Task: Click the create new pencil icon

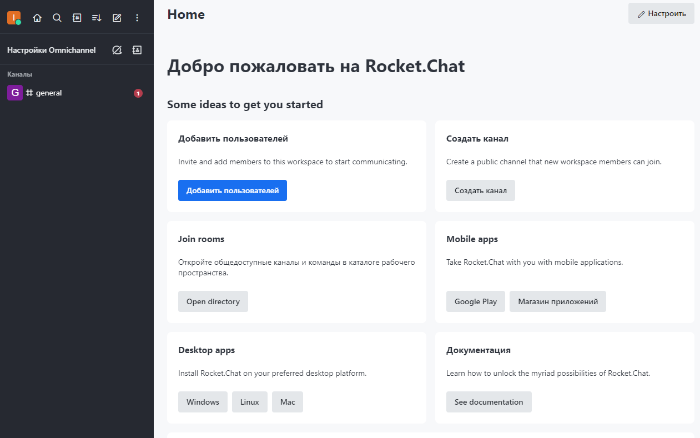Action: point(117,18)
